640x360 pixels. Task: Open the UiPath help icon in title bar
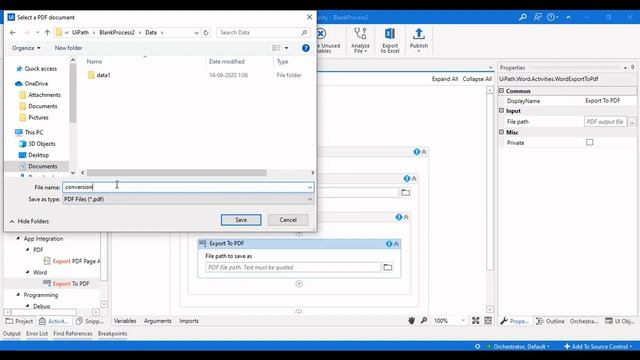[552, 17]
